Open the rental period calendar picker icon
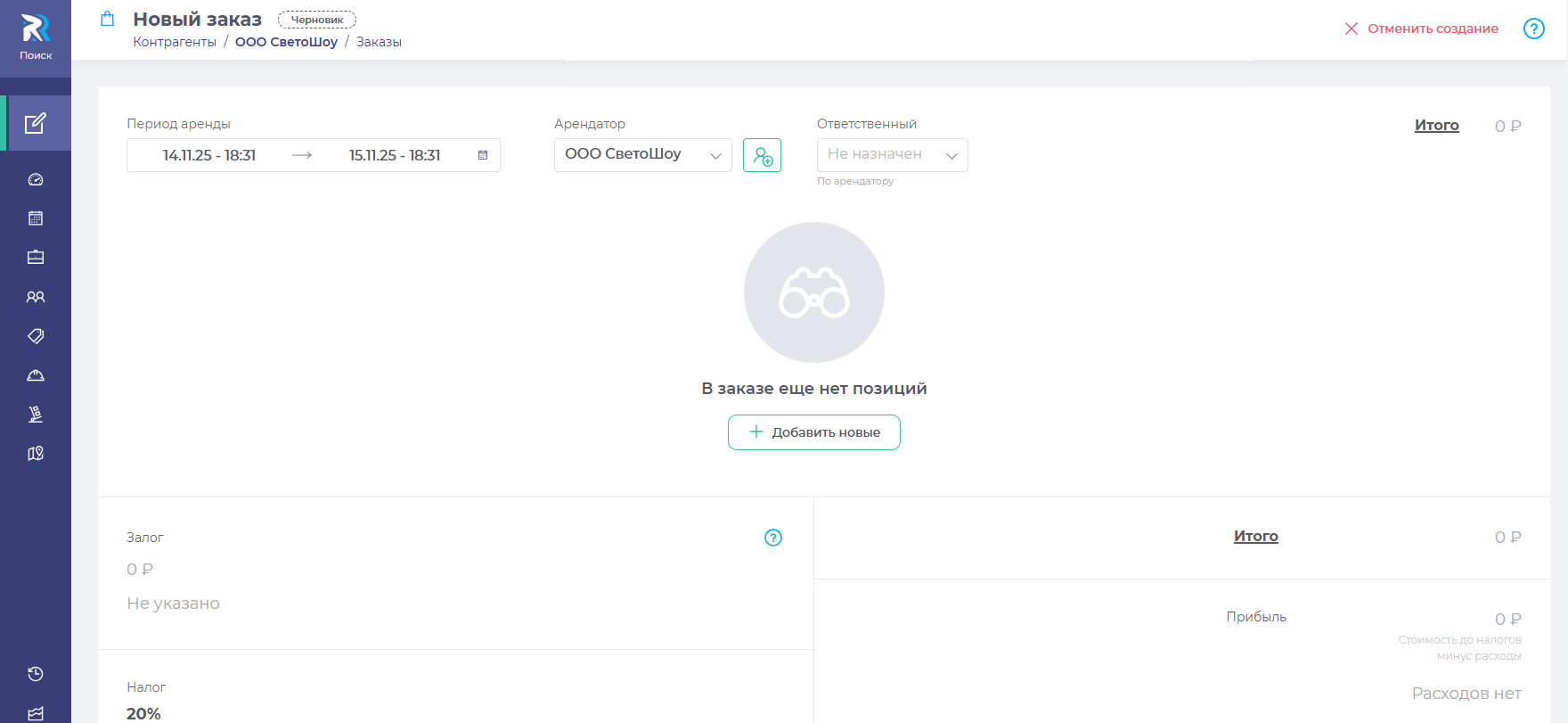The width and height of the screenshot is (1568, 723). (x=483, y=155)
